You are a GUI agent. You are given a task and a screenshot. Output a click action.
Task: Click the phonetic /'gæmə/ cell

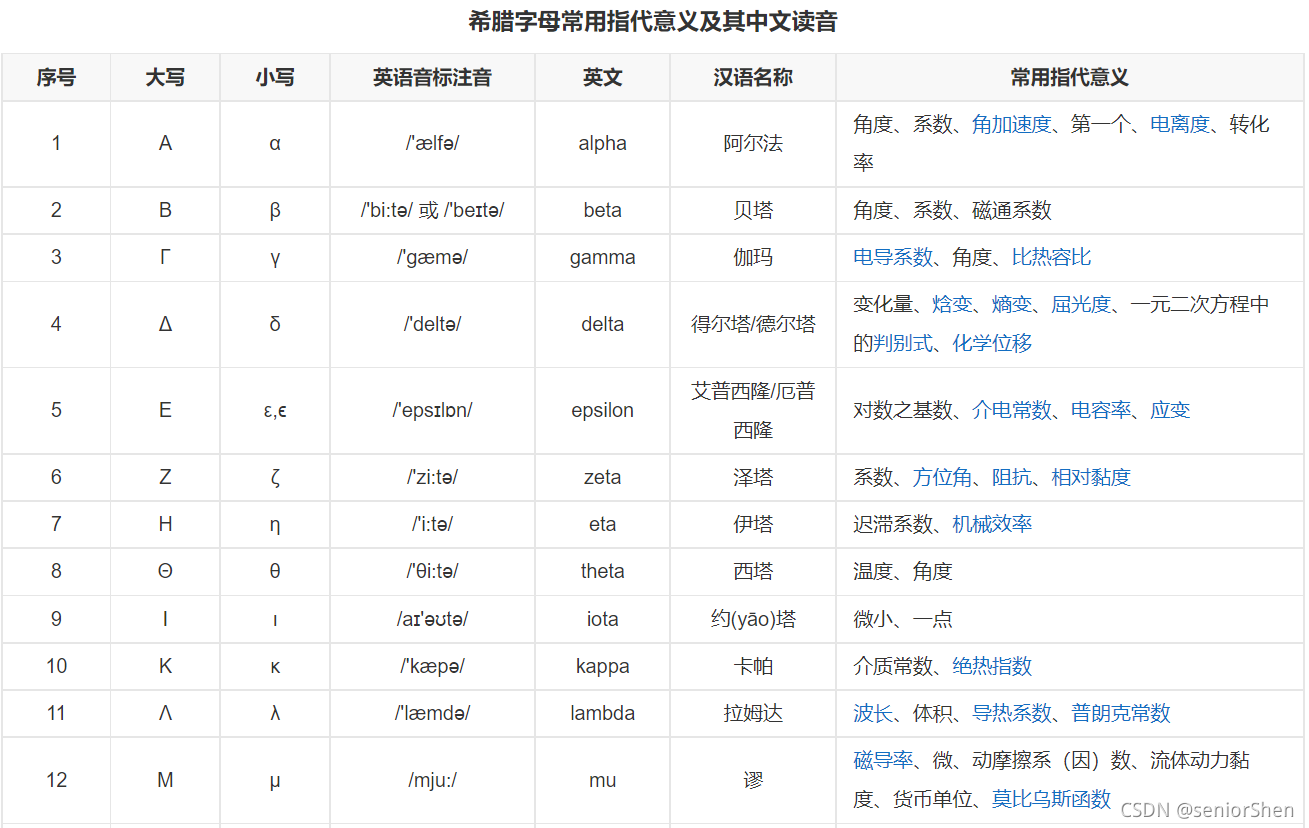pyautogui.click(x=432, y=257)
